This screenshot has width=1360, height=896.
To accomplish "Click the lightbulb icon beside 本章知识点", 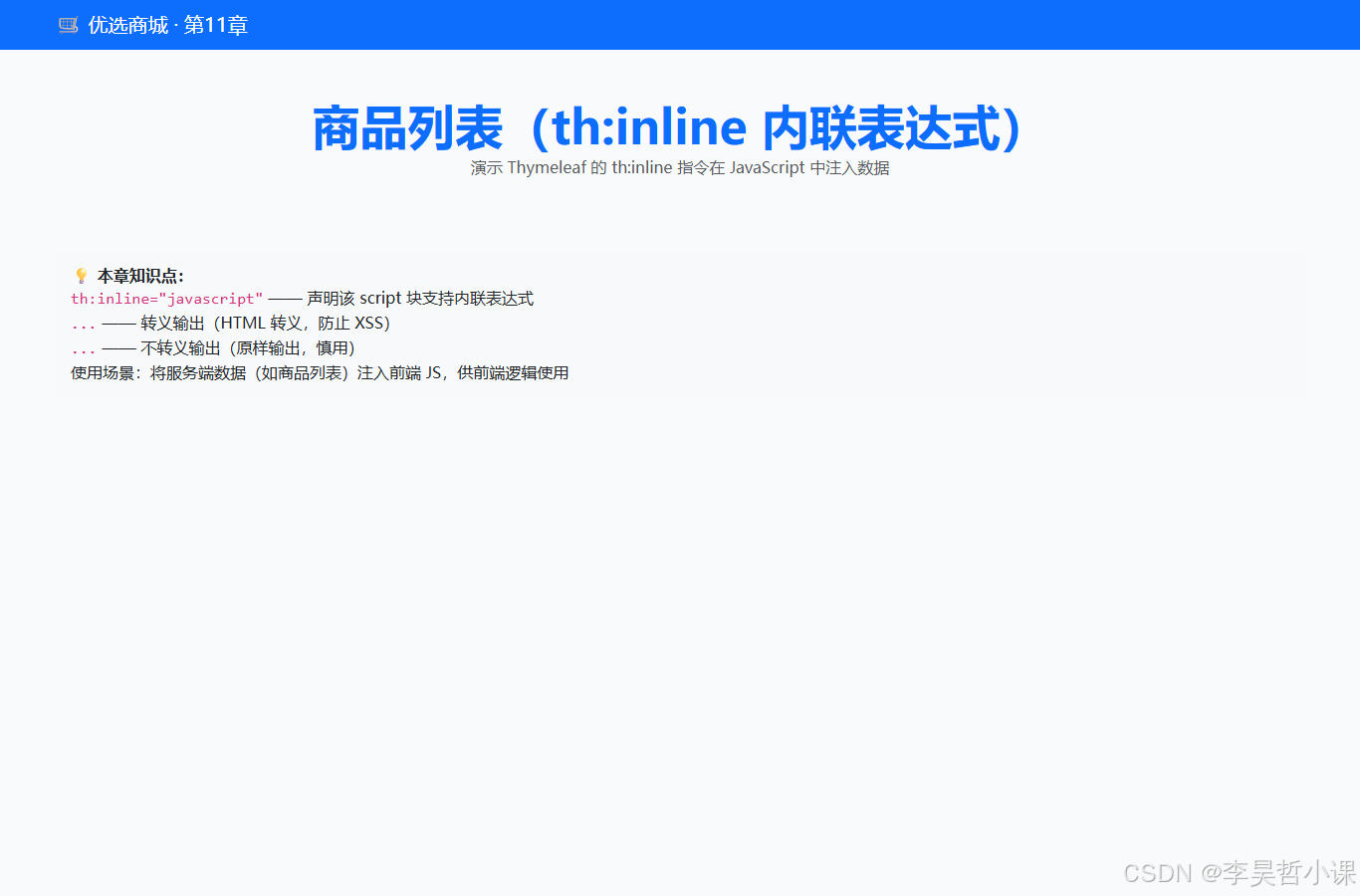I will (82, 276).
